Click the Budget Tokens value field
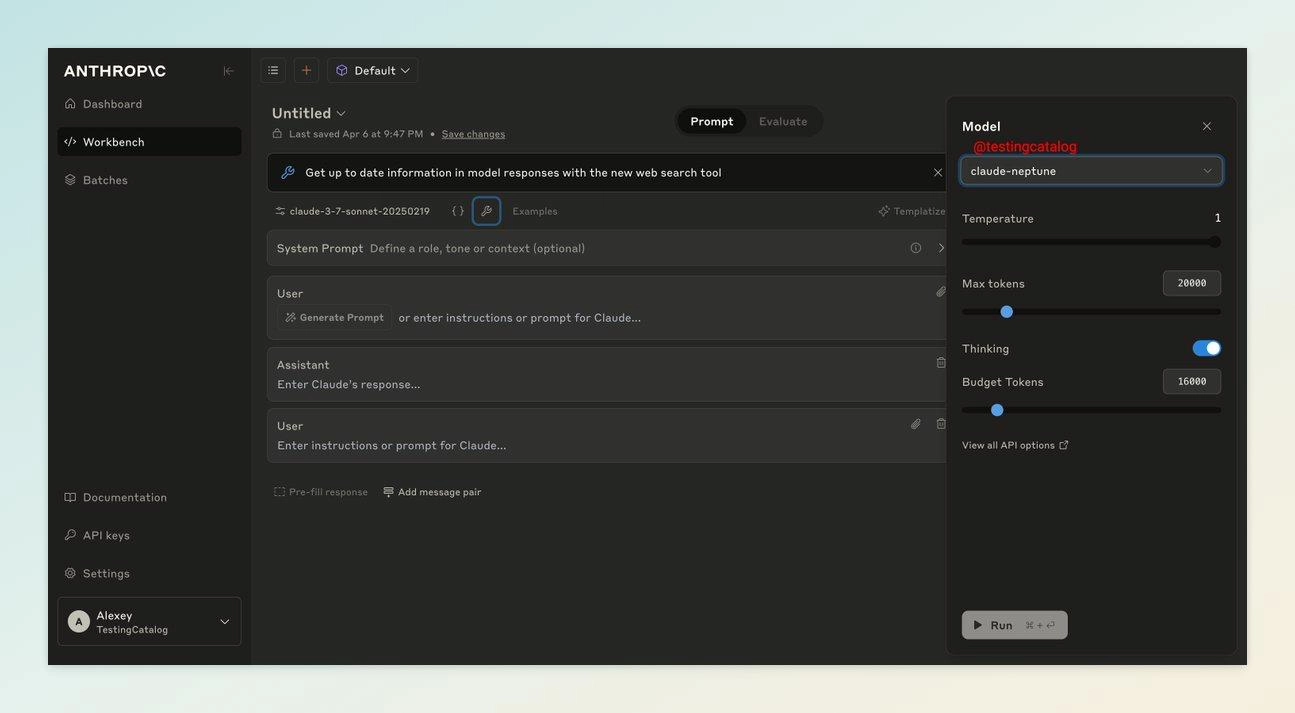 (1192, 381)
